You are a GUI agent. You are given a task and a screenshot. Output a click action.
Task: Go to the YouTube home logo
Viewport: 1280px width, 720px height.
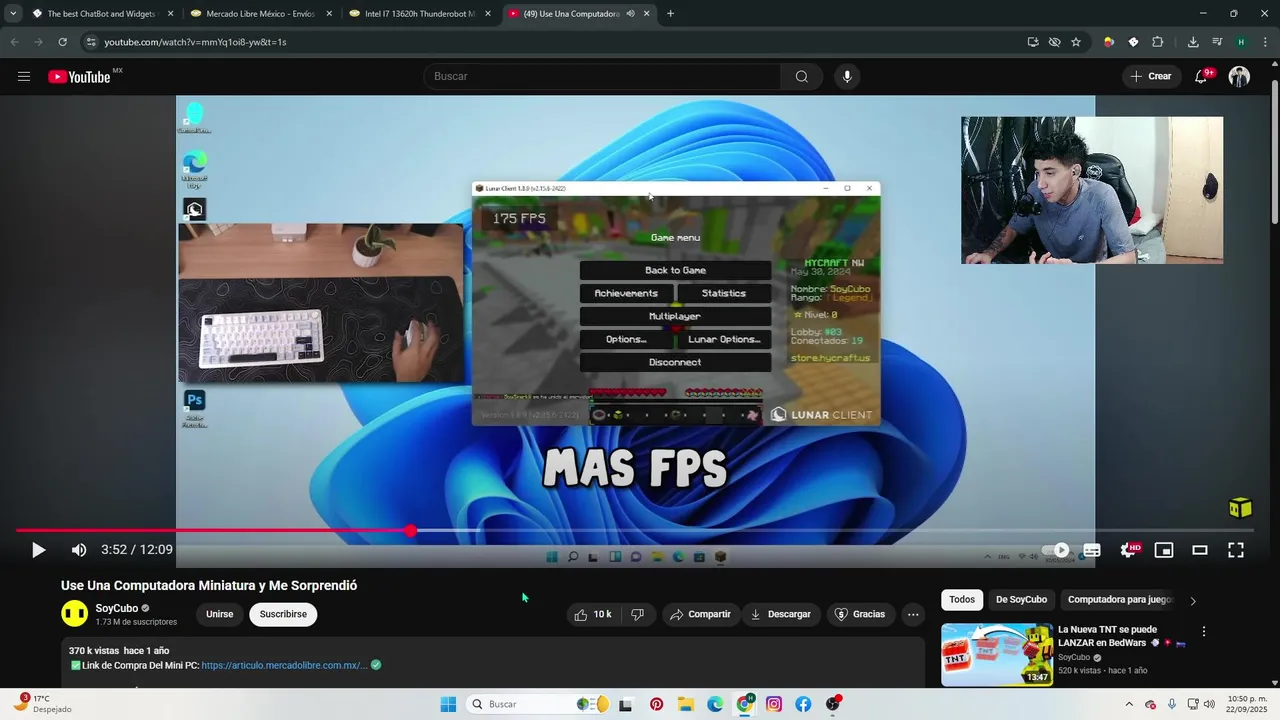click(80, 77)
